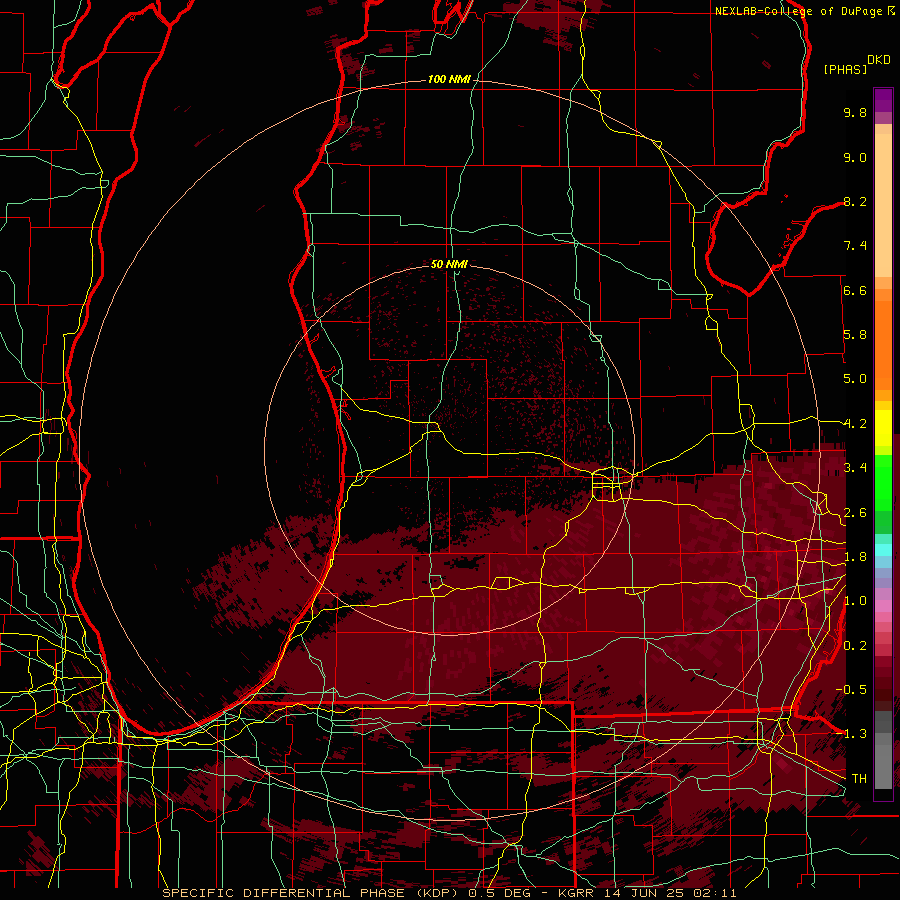Screen dimensions: 900x900
Task: Click the DKD legend header
Action: point(879,60)
